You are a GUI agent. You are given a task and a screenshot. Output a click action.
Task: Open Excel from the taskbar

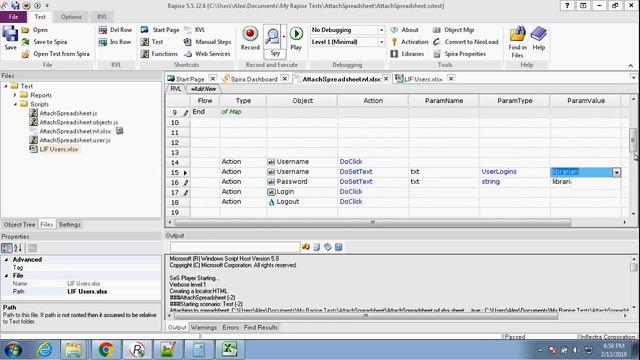point(230,350)
